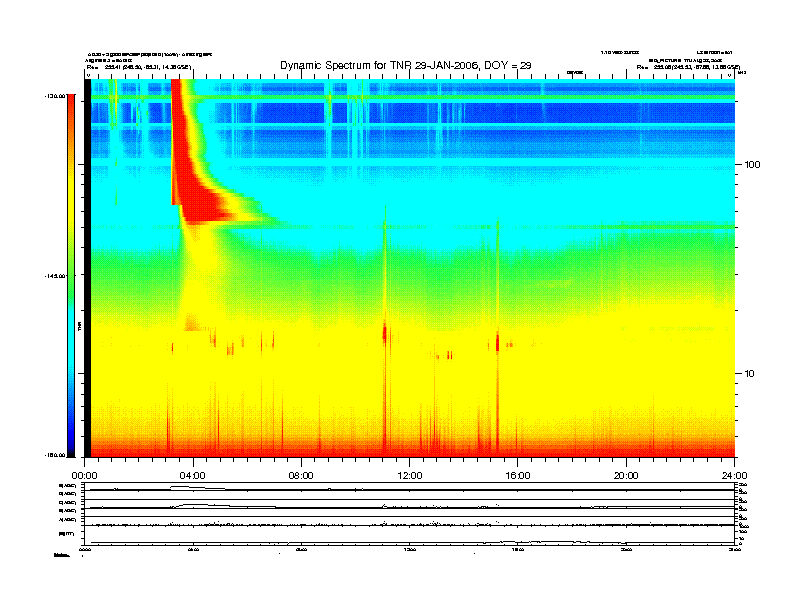The image size is (792, 612).
Task: Click the rotated TNR label beside the color bar
Action: 80,327
